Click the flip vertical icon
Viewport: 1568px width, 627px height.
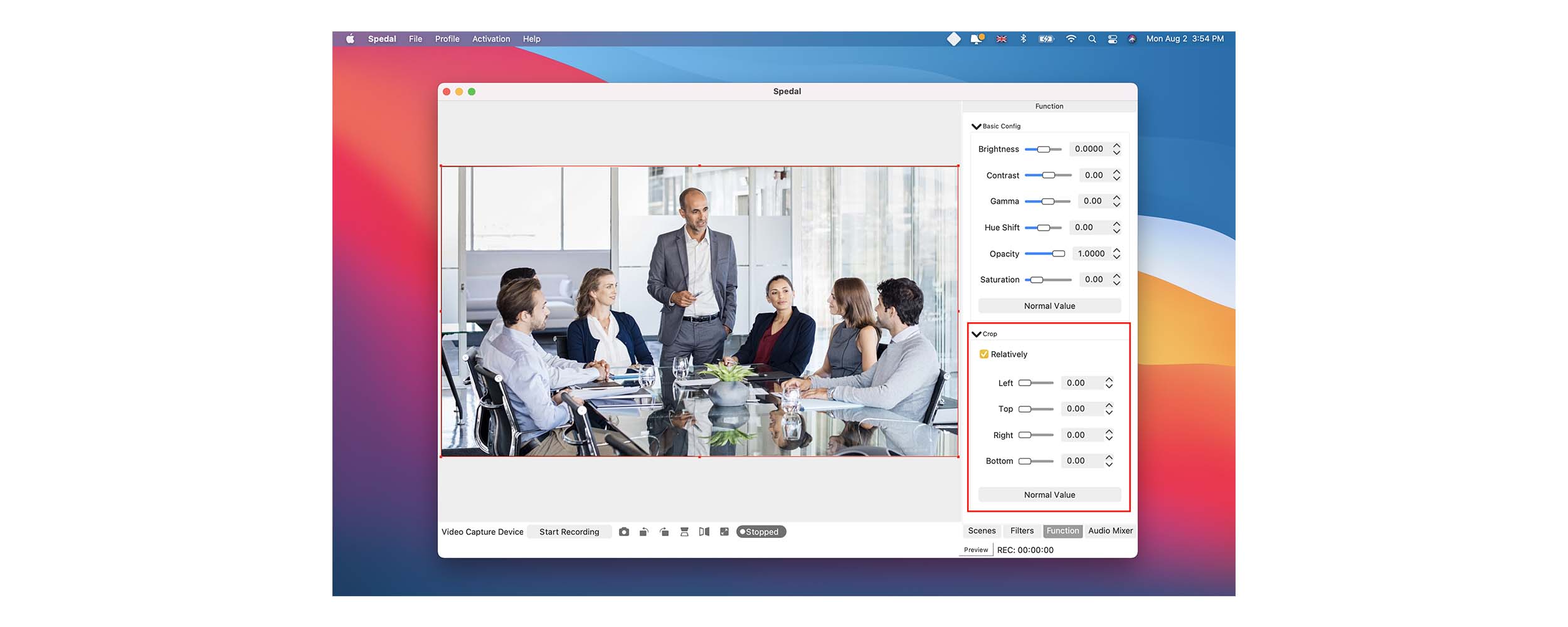684,532
